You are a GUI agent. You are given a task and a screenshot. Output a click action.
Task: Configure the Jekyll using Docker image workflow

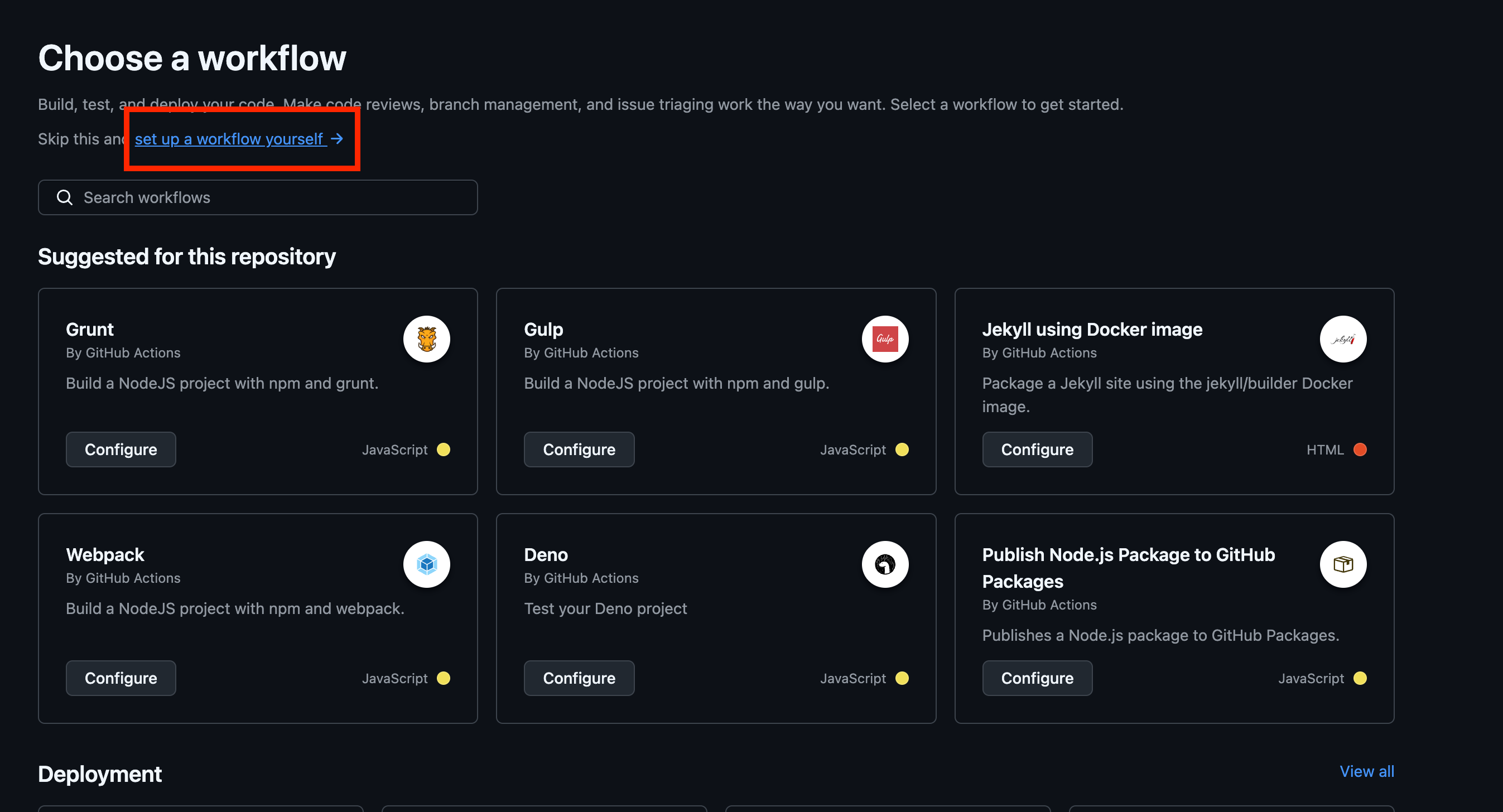pos(1037,449)
